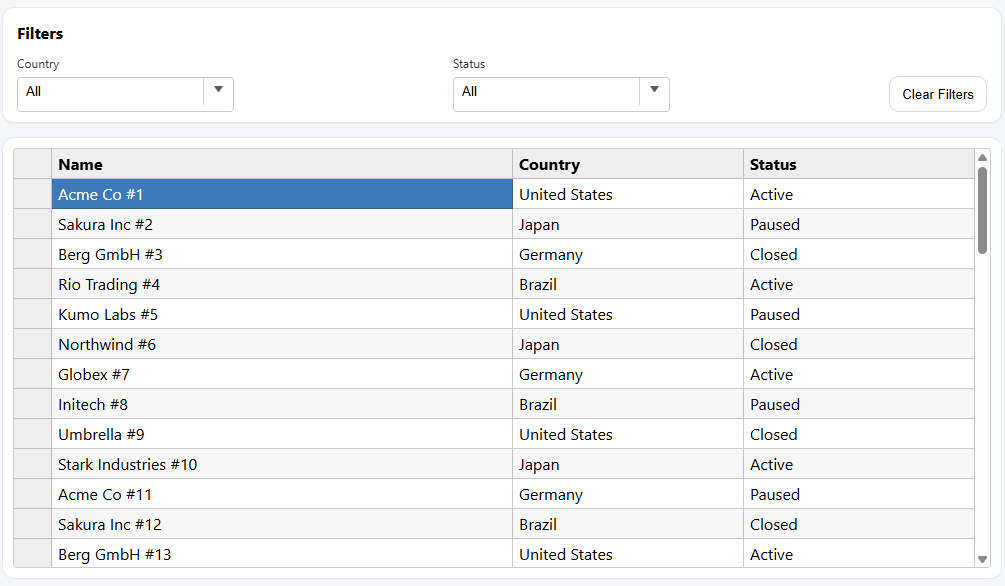Image resolution: width=1005 pixels, height=586 pixels.
Task: Select the Stark Industries #10 cell
Action: [281, 465]
